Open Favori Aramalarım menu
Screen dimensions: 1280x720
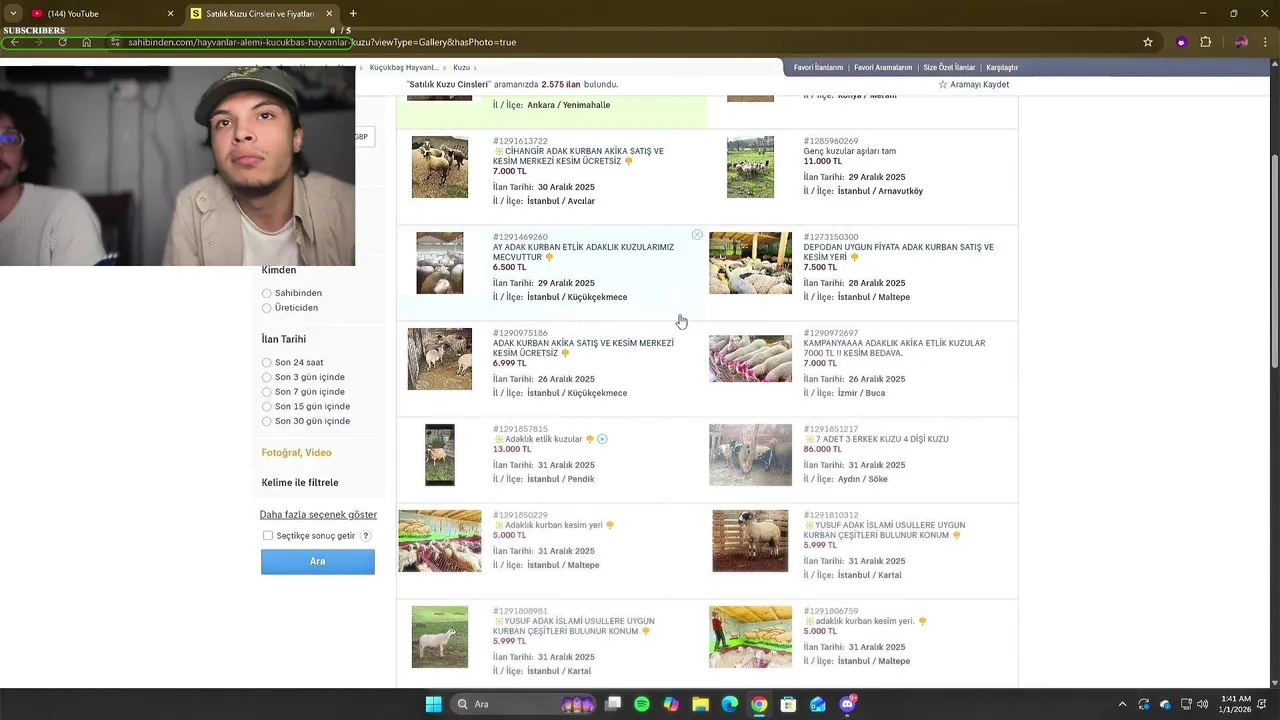click(883, 68)
